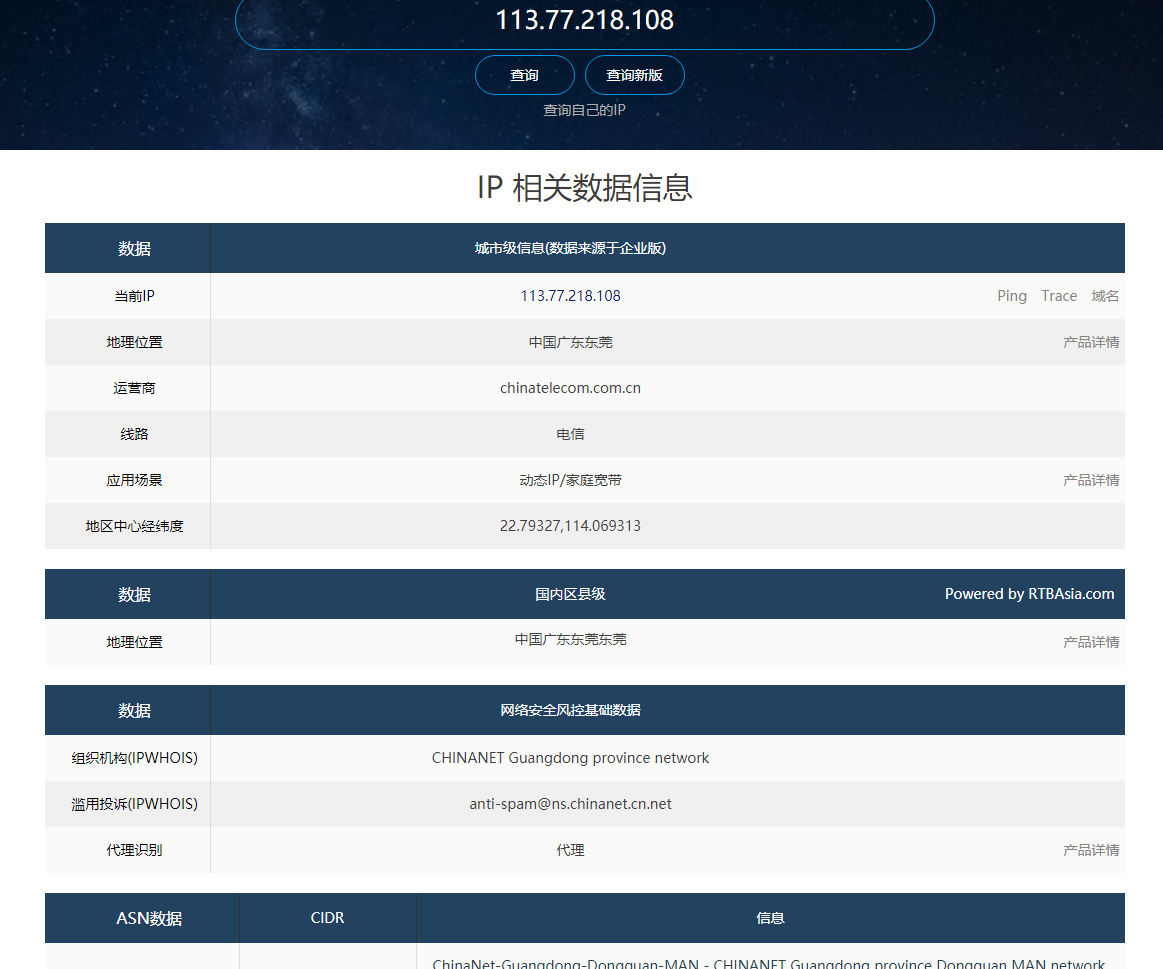
Task: Click the 代理识别 row label
Action: [x=134, y=850]
